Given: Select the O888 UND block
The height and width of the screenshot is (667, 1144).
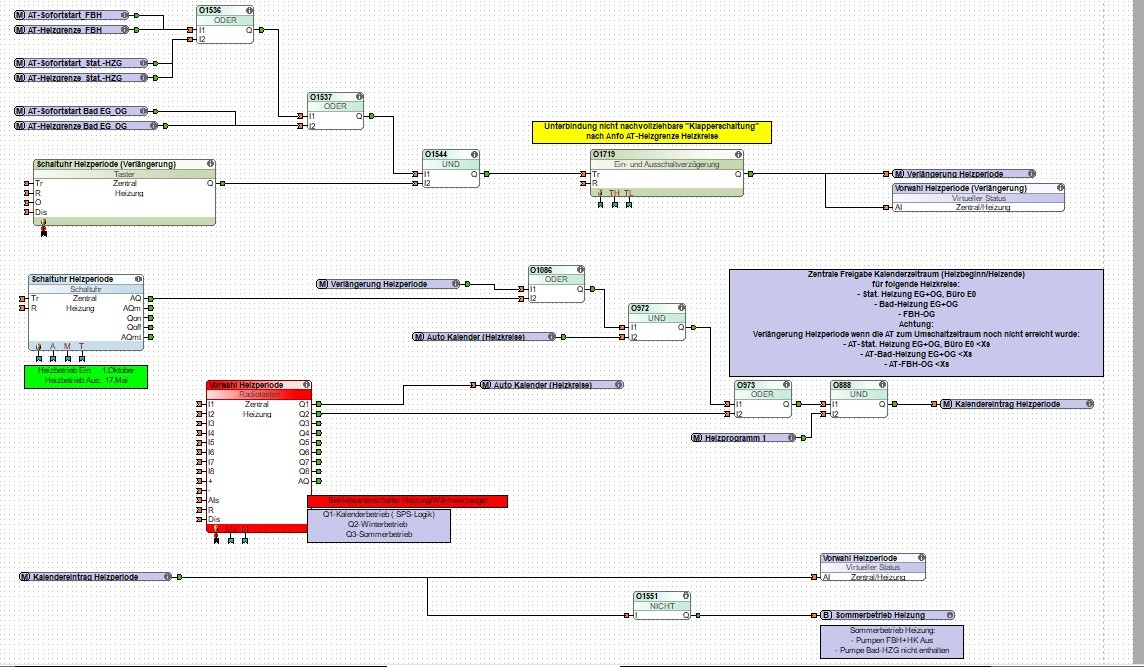Looking at the screenshot, I should (x=859, y=399).
